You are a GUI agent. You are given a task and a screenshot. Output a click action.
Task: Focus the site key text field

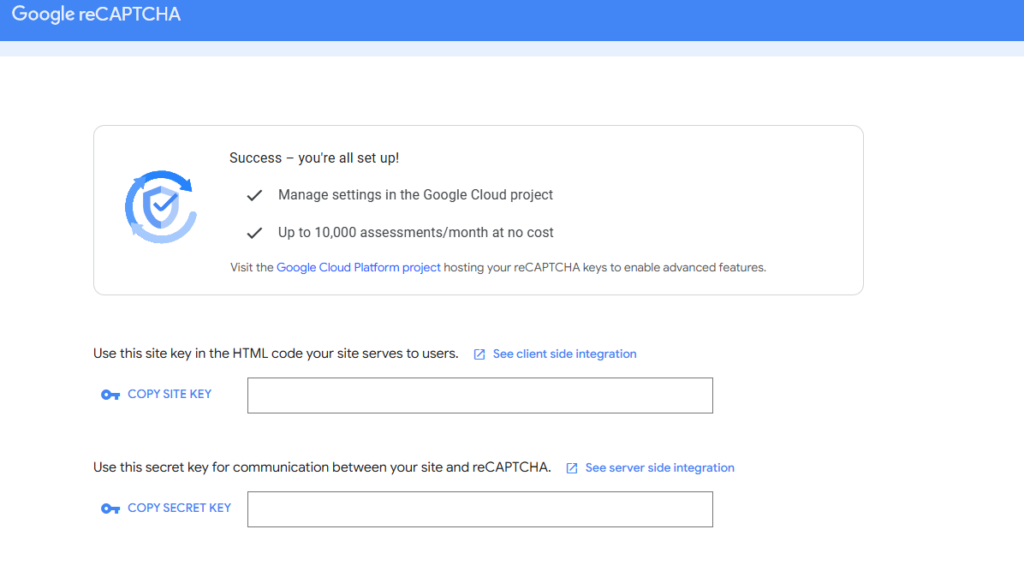point(480,395)
